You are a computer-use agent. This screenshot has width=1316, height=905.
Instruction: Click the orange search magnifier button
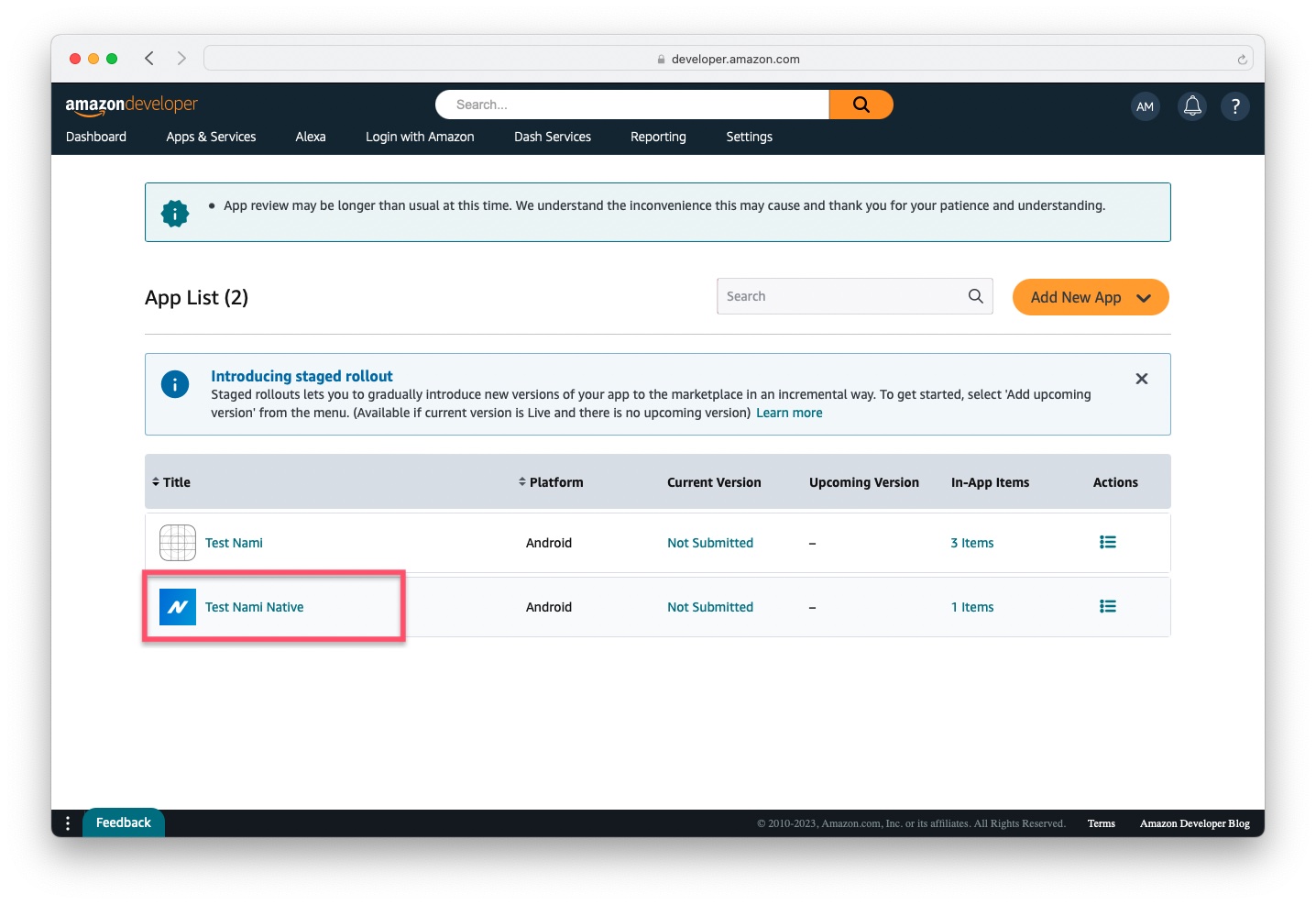point(861,105)
